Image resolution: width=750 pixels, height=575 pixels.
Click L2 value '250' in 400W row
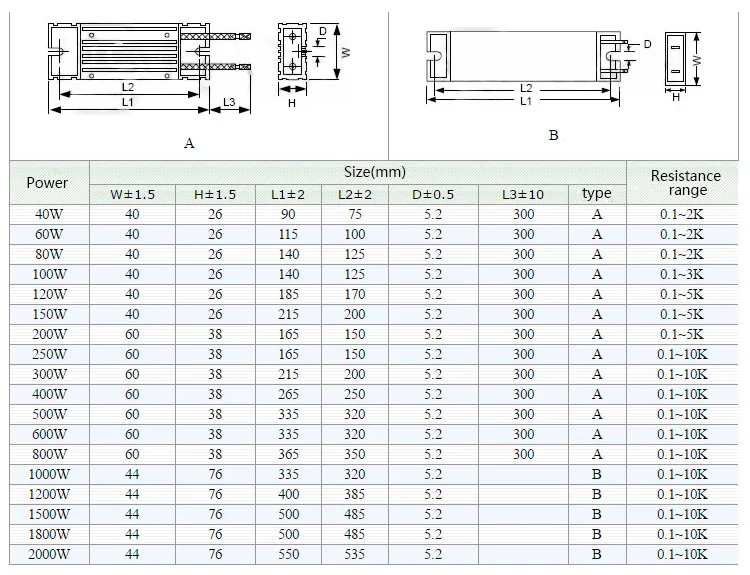tap(355, 395)
